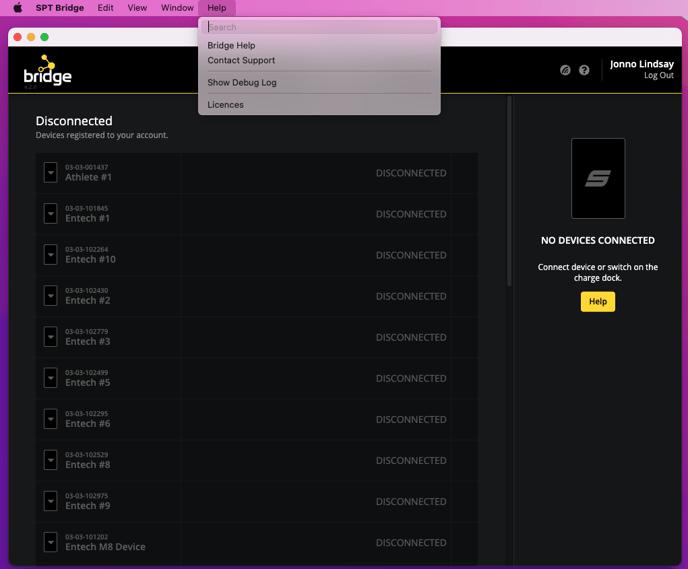Click the Log Out link
This screenshot has width=688, height=569.
coord(659,75)
